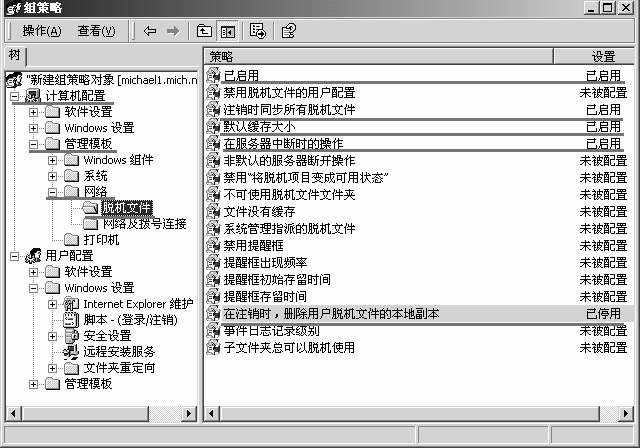This screenshot has height=448, width=640.
Task: Select policy 不可使用脱机文件文件夹
Action: click(x=289, y=195)
